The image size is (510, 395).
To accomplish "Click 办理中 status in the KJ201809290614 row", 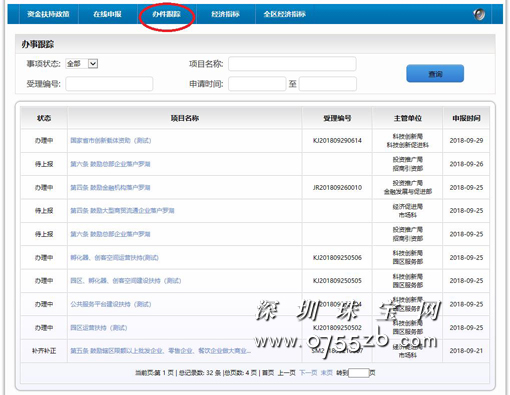I will click(44, 141).
